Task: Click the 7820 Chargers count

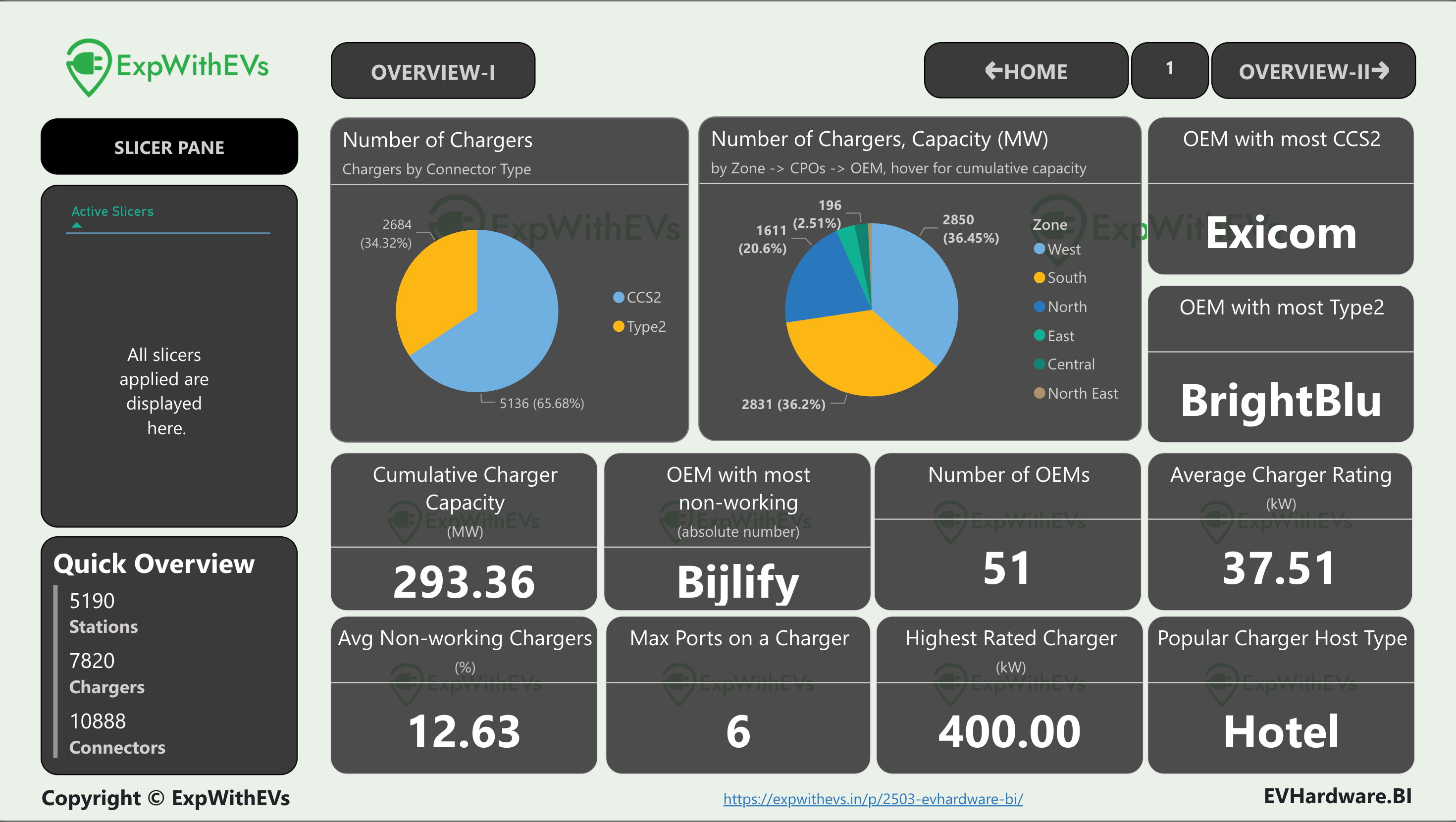Action: [x=92, y=660]
